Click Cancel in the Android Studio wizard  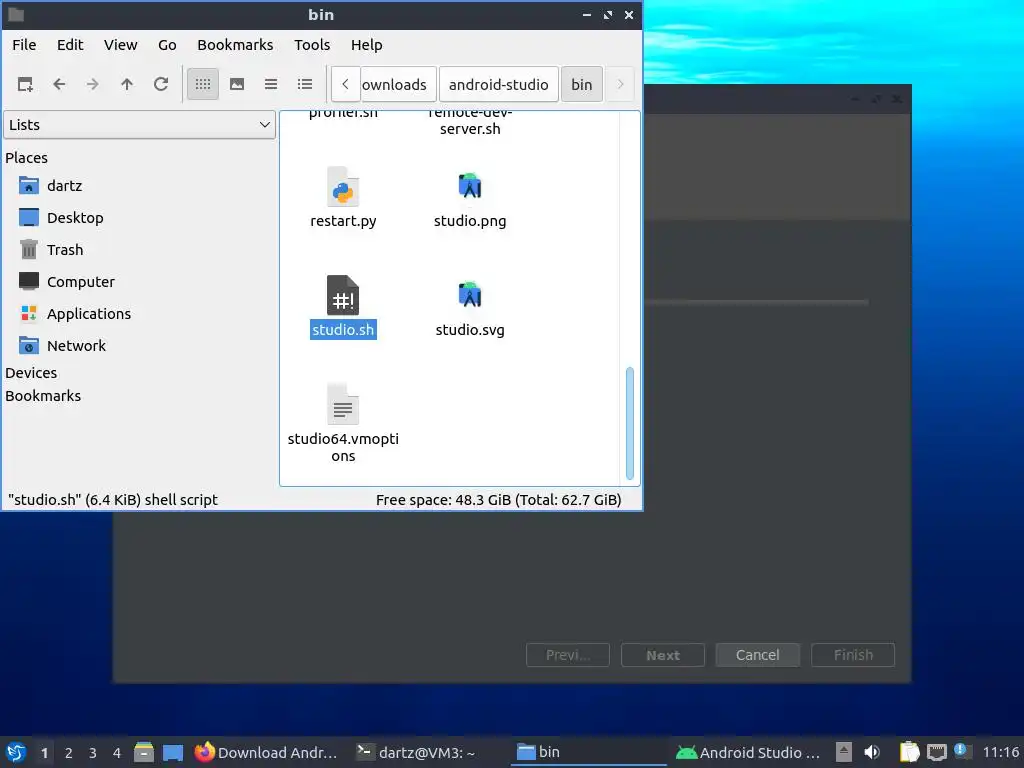758,655
